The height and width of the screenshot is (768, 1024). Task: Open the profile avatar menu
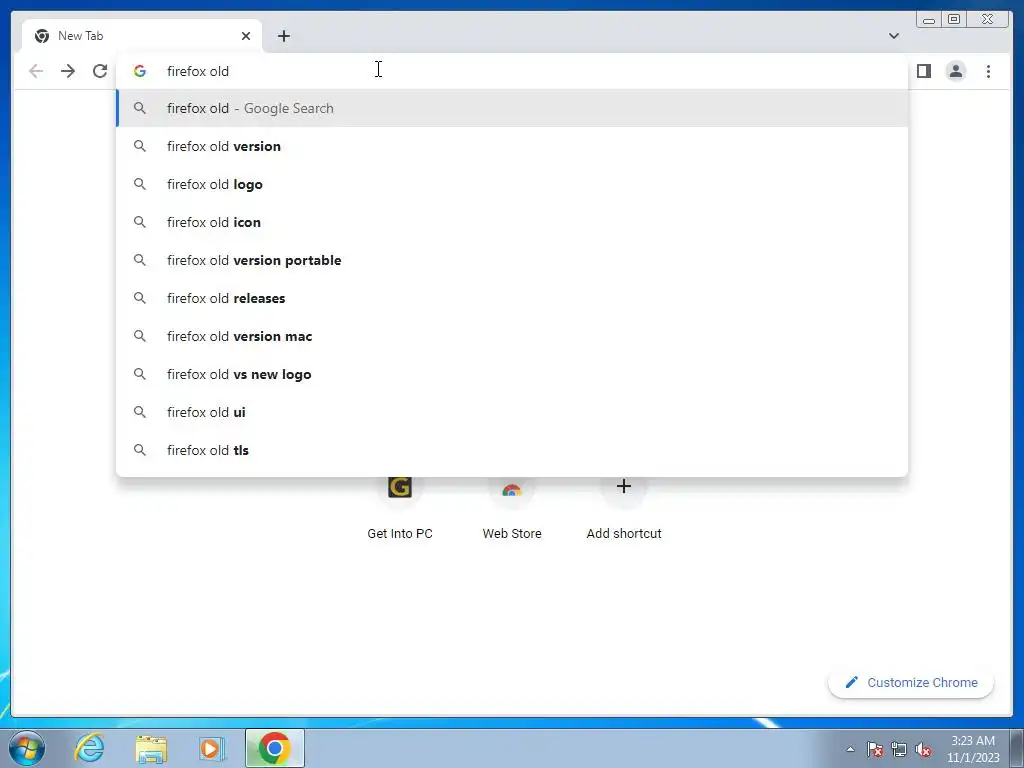tap(955, 71)
